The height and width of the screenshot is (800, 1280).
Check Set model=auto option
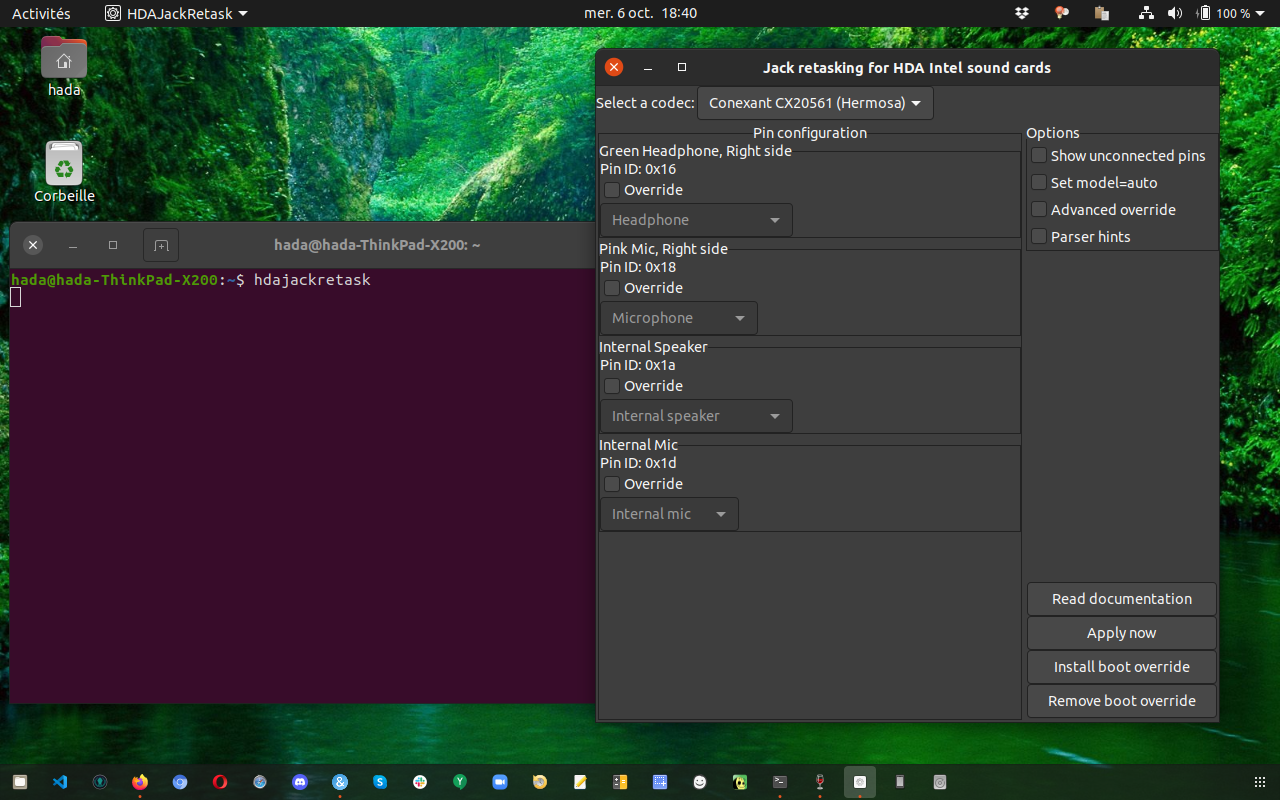tap(1039, 182)
